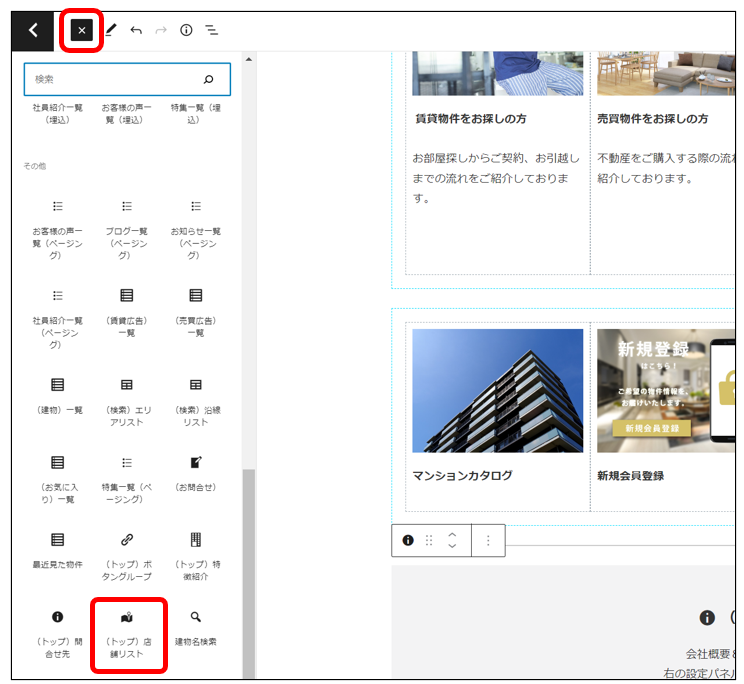744x684 pixels.
Task: Click the block mover up/down arrows
Action: click(x=452, y=540)
